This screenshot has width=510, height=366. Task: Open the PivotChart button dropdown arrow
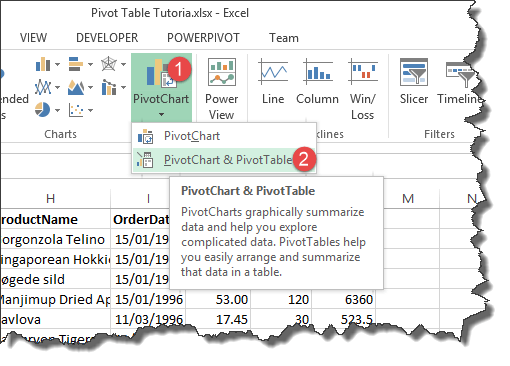click(x=161, y=115)
